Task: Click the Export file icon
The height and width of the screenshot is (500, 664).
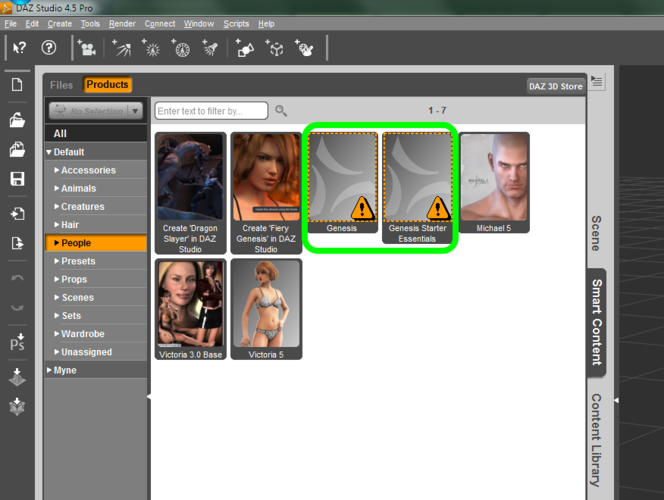Action: tap(17, 243)
